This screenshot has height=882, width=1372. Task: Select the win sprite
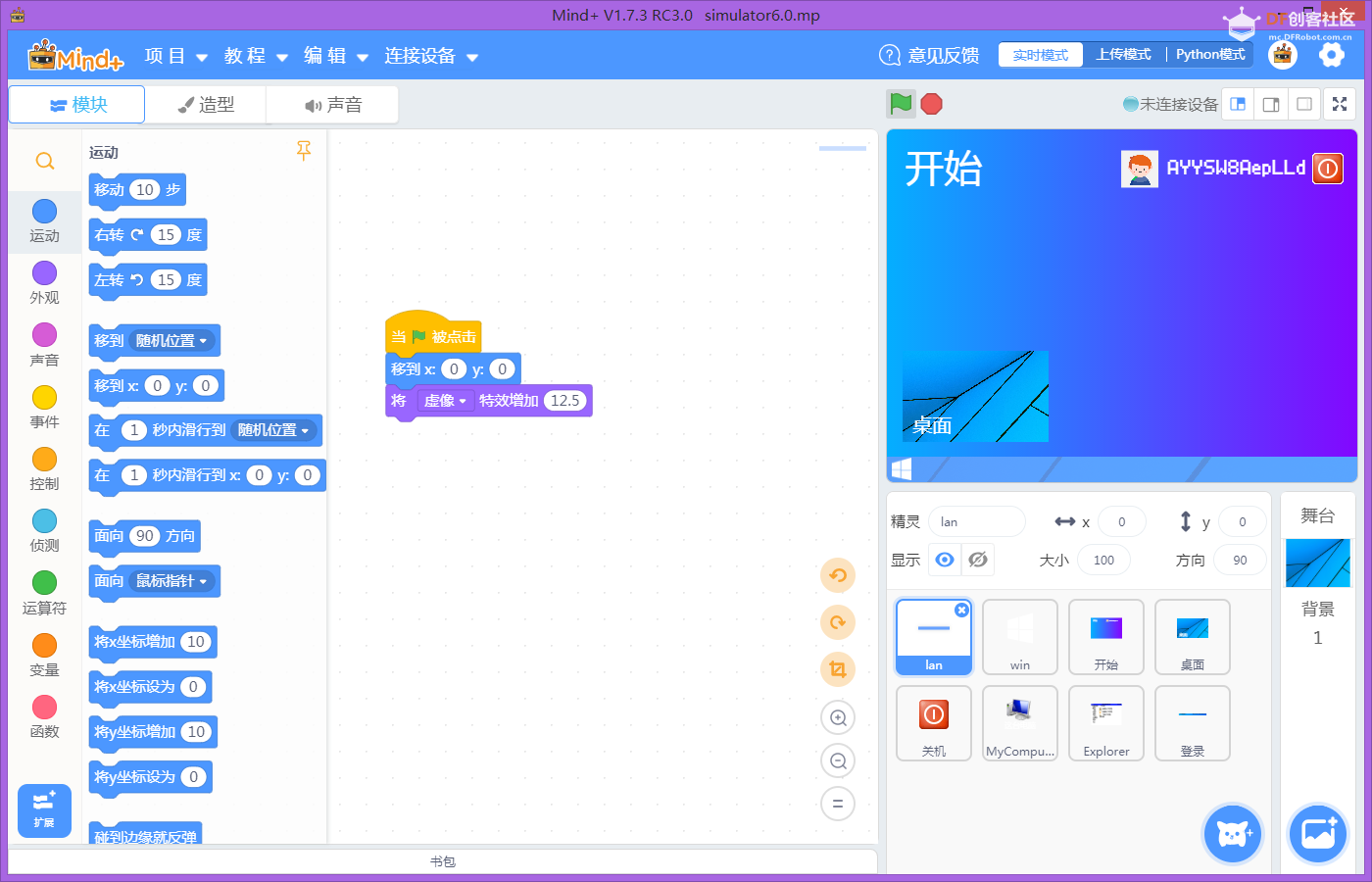tap(1020, 637)
